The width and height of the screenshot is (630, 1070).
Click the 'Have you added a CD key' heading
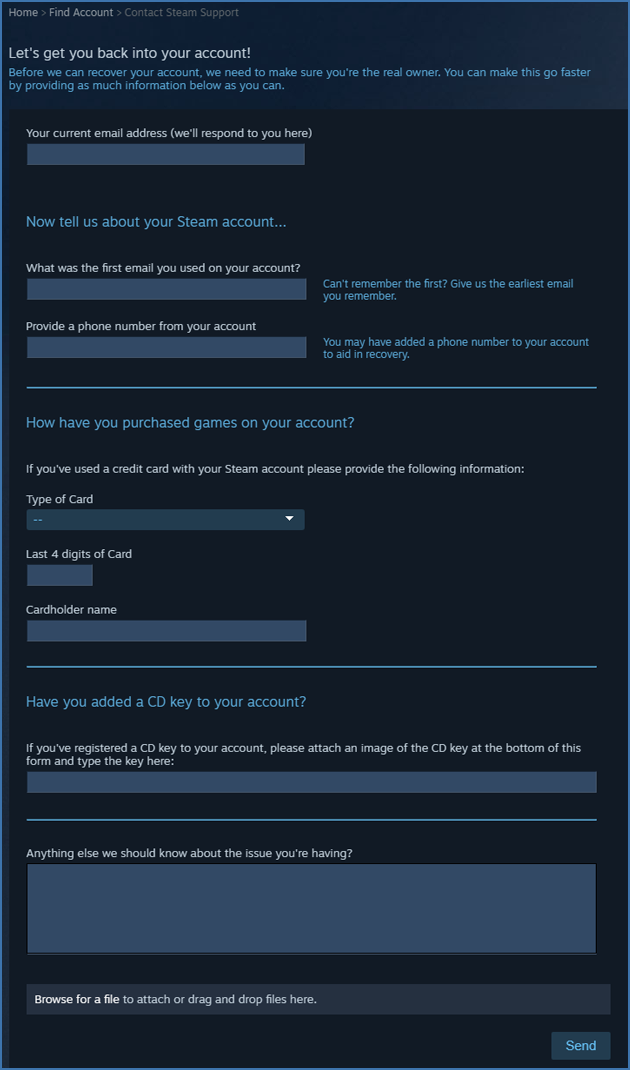pos(166,702)
